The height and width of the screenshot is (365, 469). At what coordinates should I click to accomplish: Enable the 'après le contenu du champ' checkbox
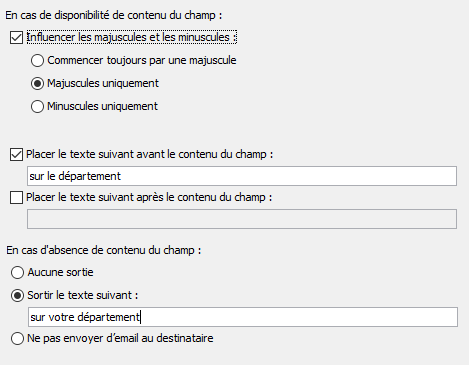point(16,197)
